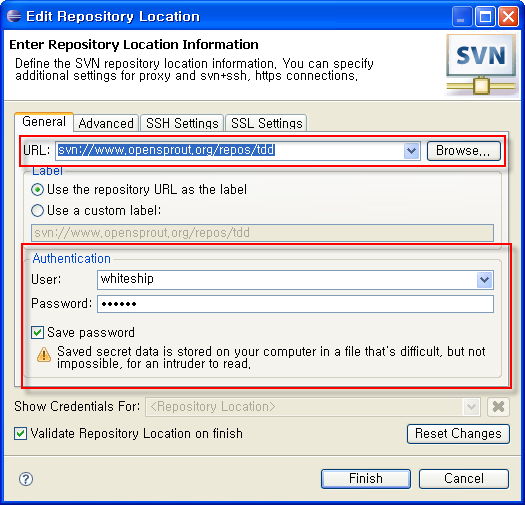Open the SSL Settings tab

click(267, 123)
